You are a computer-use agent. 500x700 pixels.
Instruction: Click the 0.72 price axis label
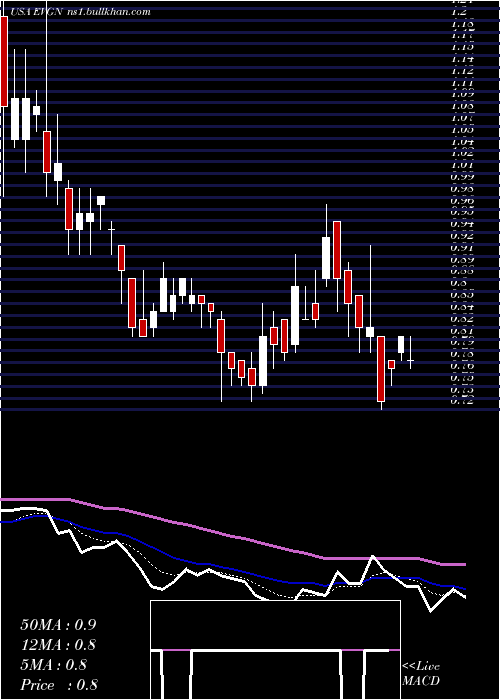pos(462,401)
